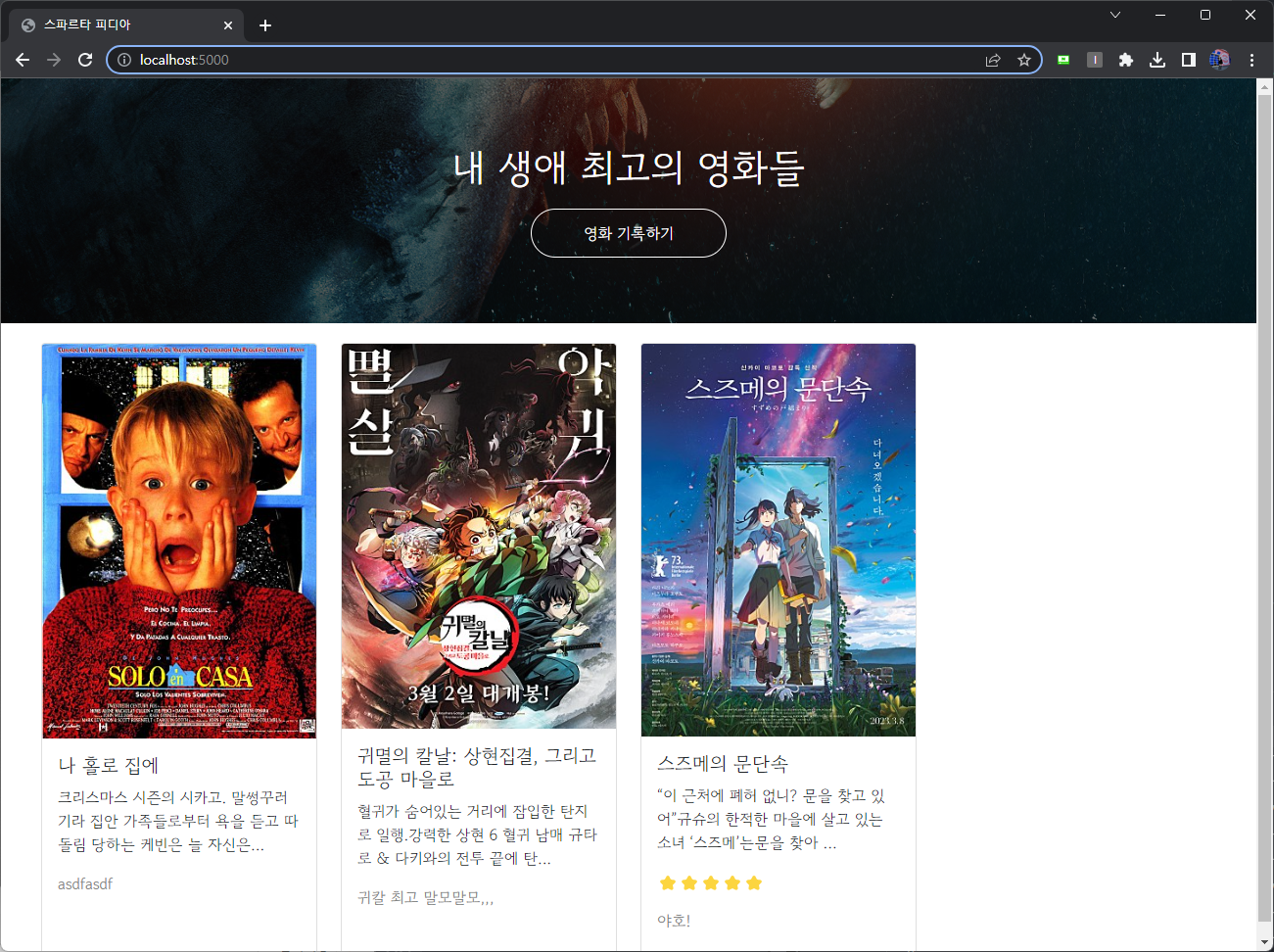Click the browser back arrow
This screenshot has width=1274, height=952.
[23, 60]
